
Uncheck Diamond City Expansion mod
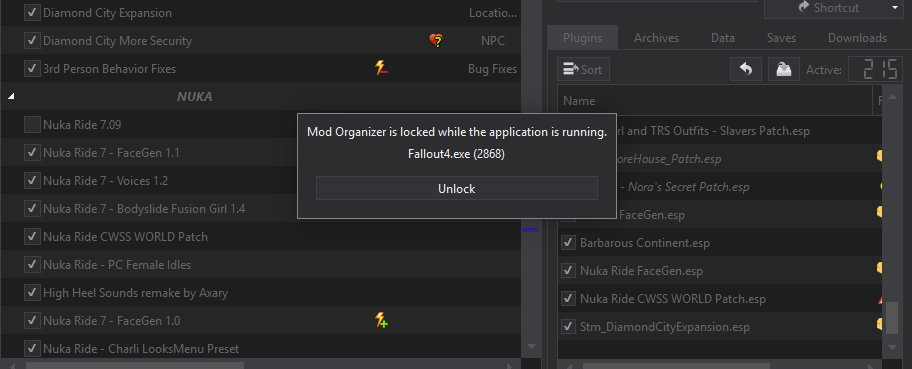tap(32, 12)
